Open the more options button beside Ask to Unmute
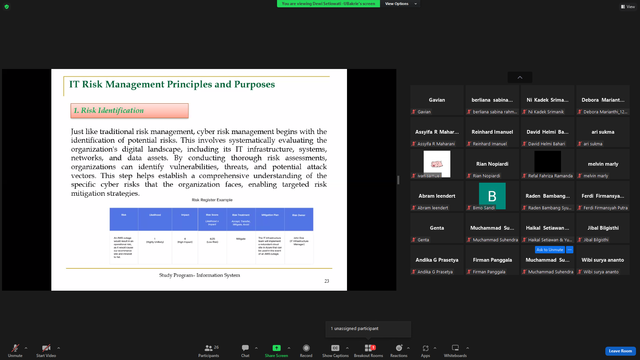 coord(570,249)
